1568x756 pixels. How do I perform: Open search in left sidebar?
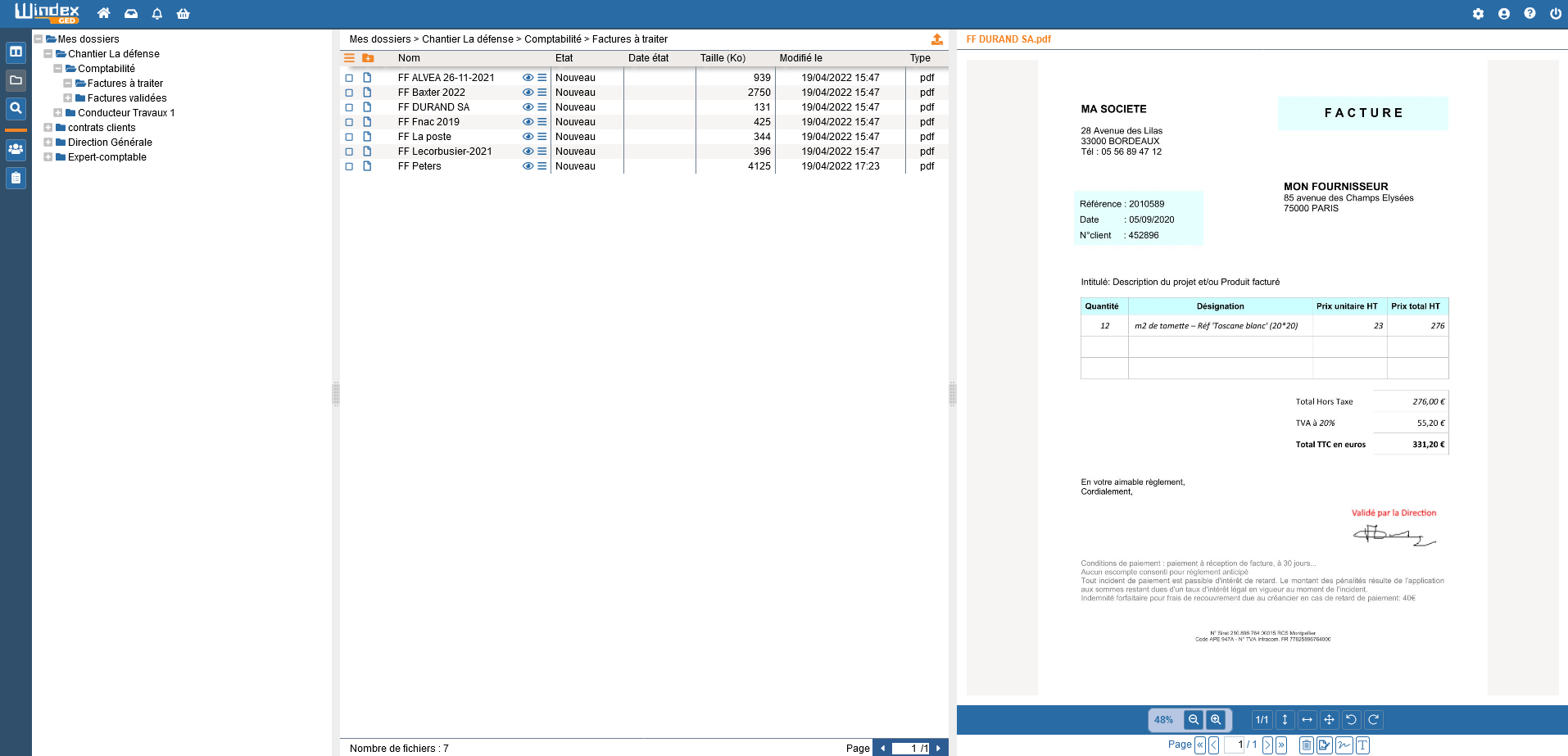pyautogui.click(x=16, y=108)
